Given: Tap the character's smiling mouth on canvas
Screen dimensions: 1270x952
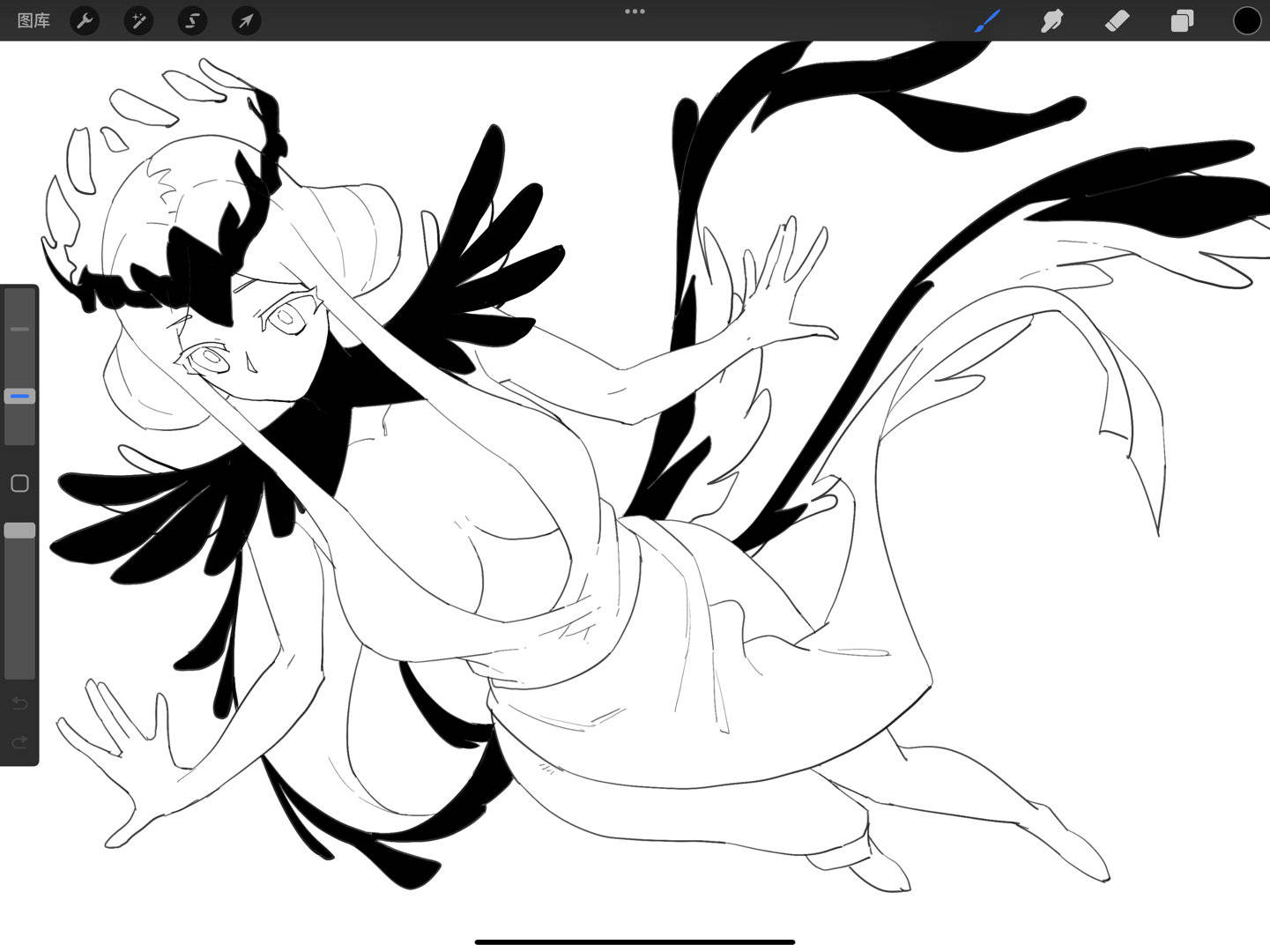Looking at the screenshot, I should tap(251, 362).
